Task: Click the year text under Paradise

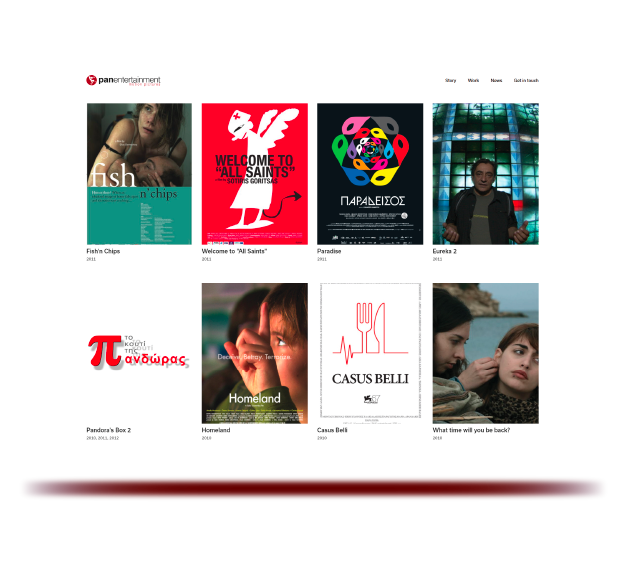Action: pos(322,259)
